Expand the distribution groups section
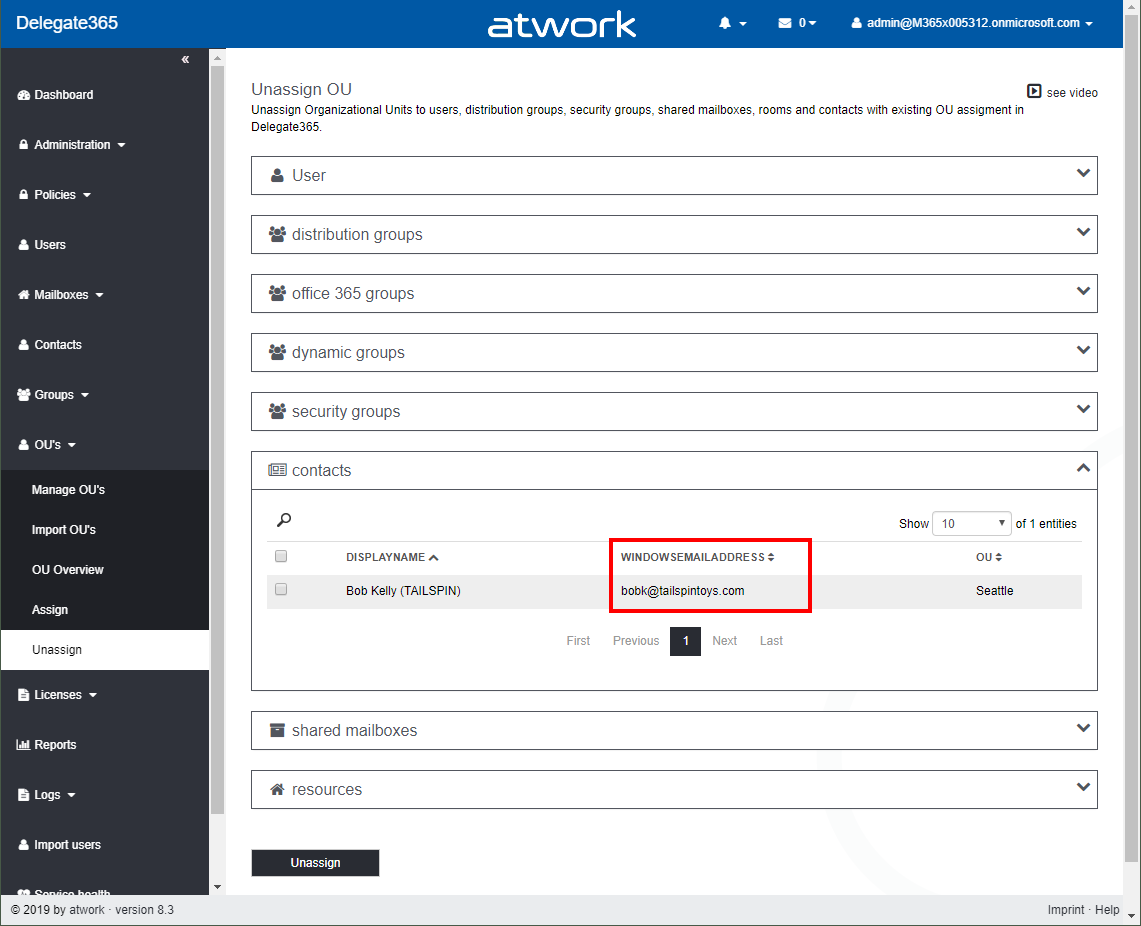 [673, 234]
